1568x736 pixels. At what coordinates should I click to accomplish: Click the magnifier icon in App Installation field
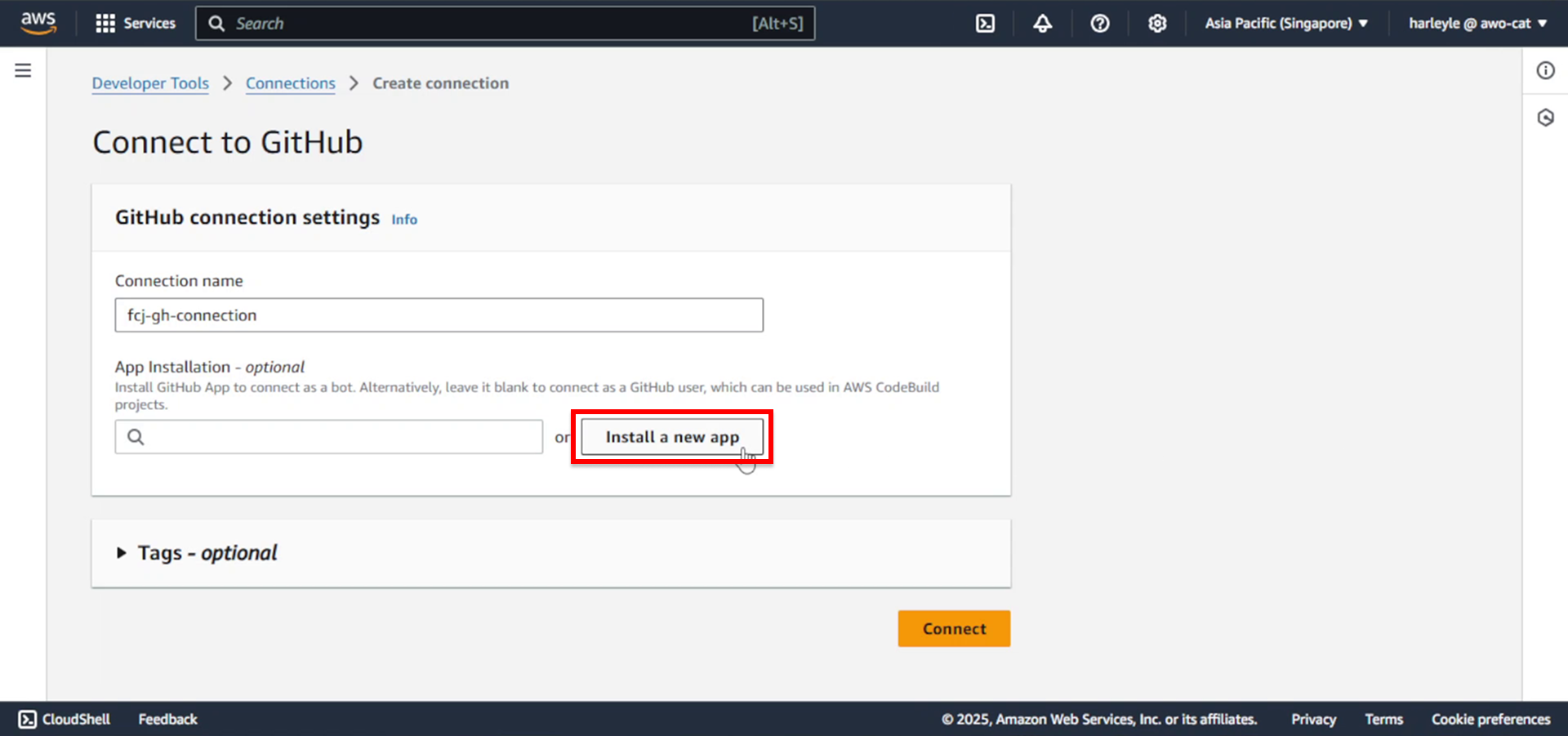[x=136, y=437]
